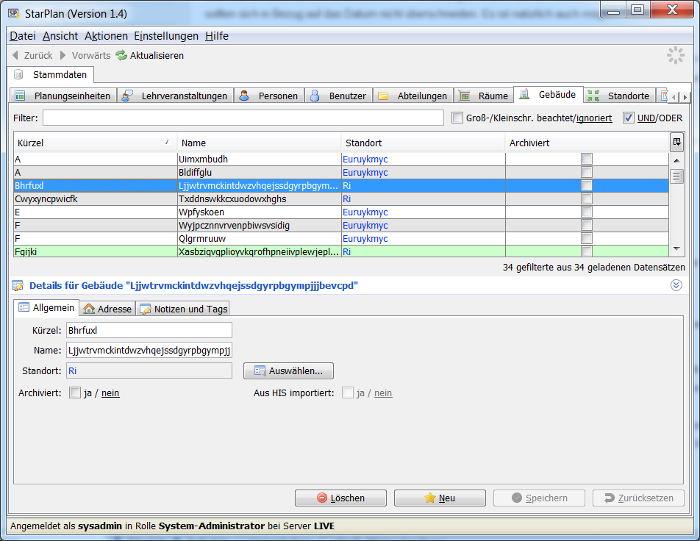Viewport: 700px width, 541px height.
Task: Click table scrollbar up arrow
Action: click(x=676, y=160)
